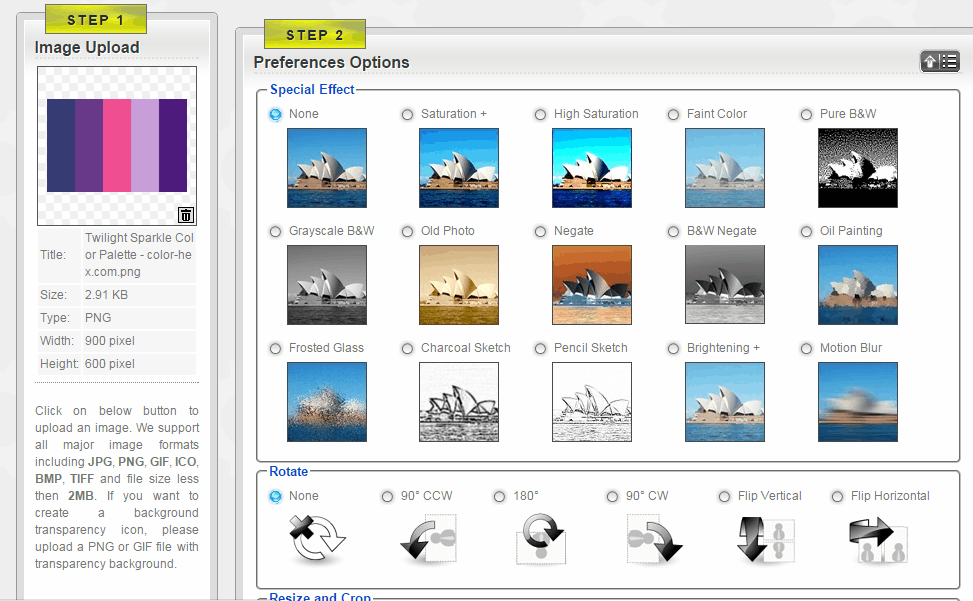Image resolution: width=973 pixels, height=601 pixels.
Task: Choose the High Saturation radio option
Action: click(x=540, y=115)
